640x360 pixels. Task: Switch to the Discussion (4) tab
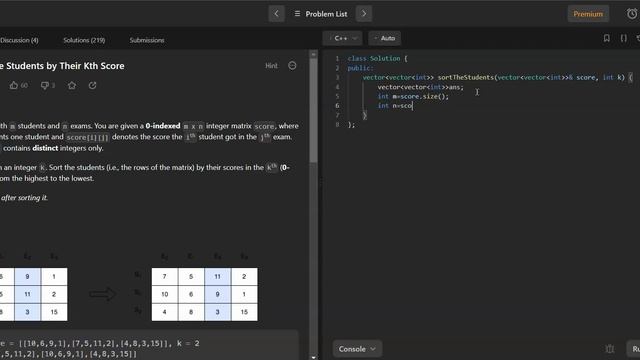point(19,40)
